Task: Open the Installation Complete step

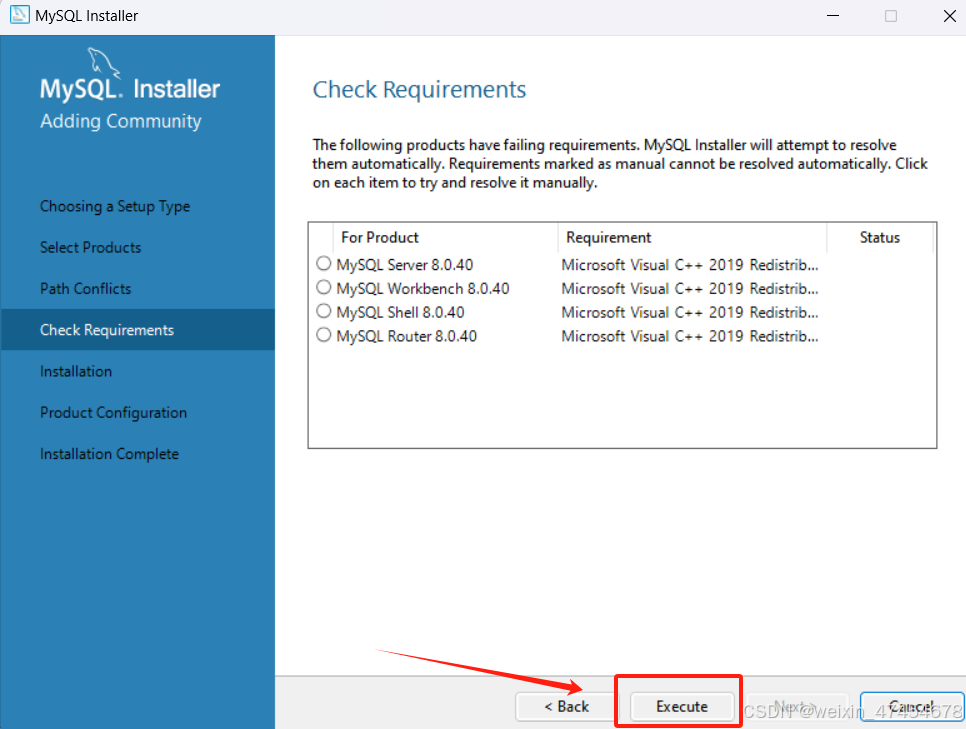Action: (x=110, y=454)
